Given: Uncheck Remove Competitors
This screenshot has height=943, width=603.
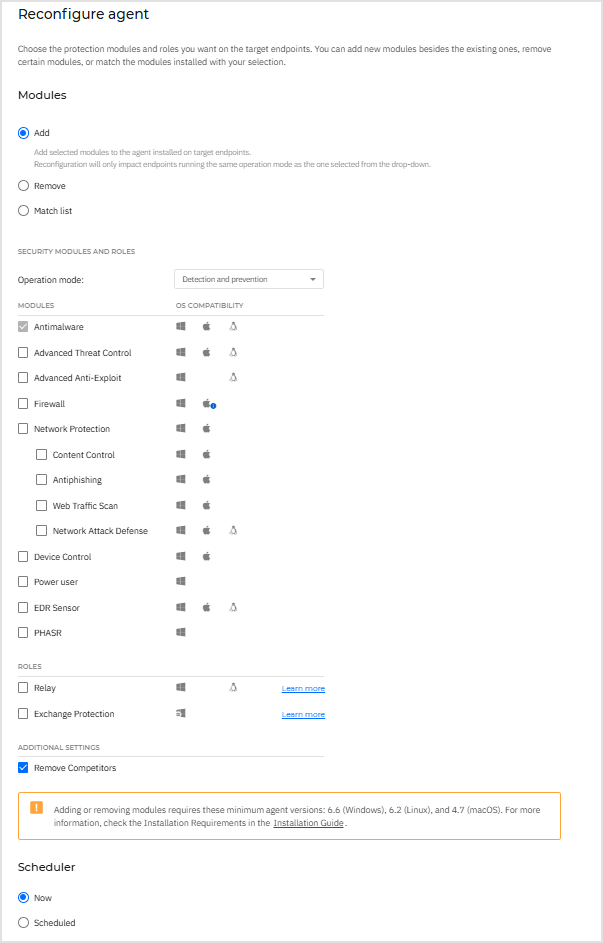Looking at the screenshot, I should point(23,768).
